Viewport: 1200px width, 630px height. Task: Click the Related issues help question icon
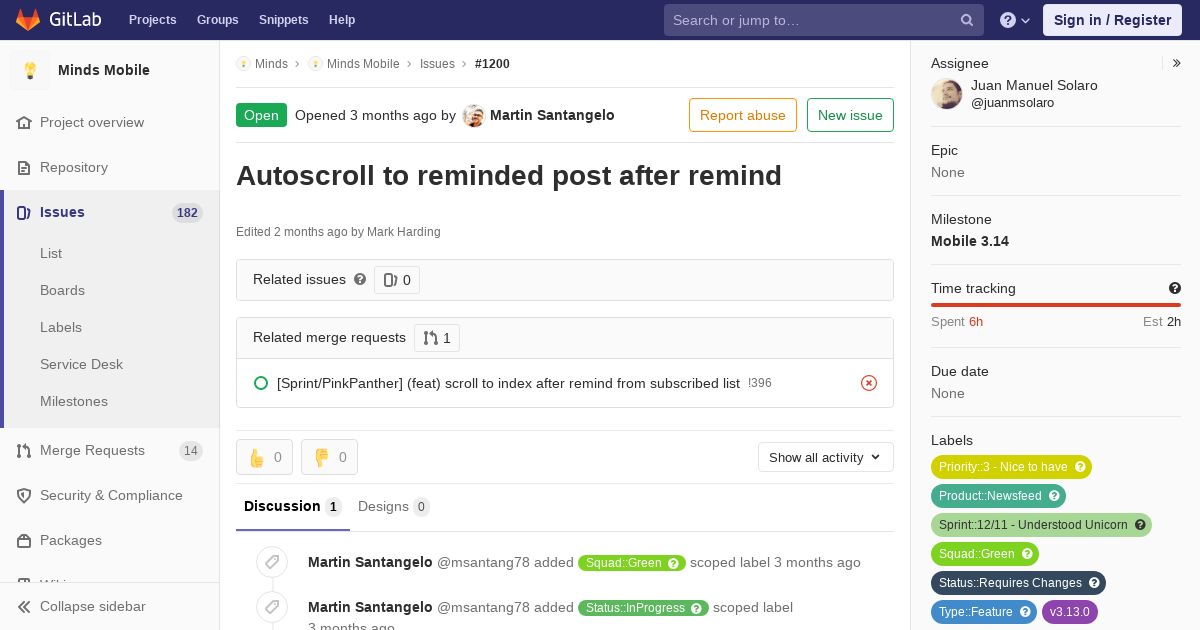coord(360,279)
